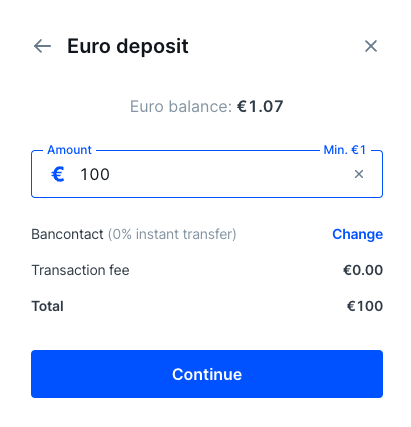Image resolution: width=411 pixels, height=427 pixels.
Task: Click the Amount field label
Action: pyautogui.click(x=69, y=150)
